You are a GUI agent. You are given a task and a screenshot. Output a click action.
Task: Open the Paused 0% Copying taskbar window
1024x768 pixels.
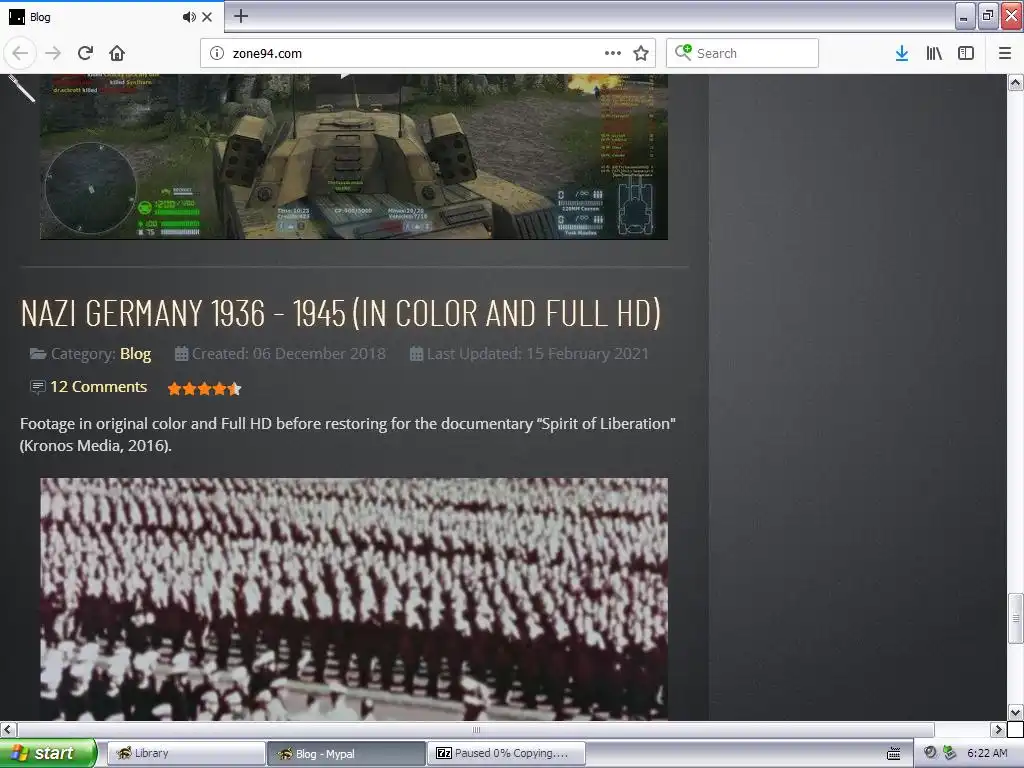click(x=506, y=753)
